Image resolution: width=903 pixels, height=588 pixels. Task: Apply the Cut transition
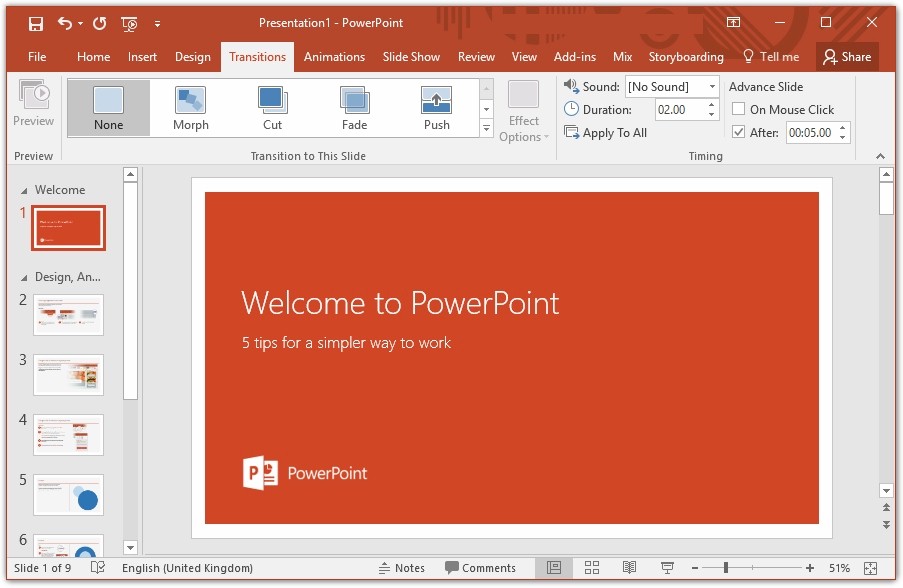(272, 108)
